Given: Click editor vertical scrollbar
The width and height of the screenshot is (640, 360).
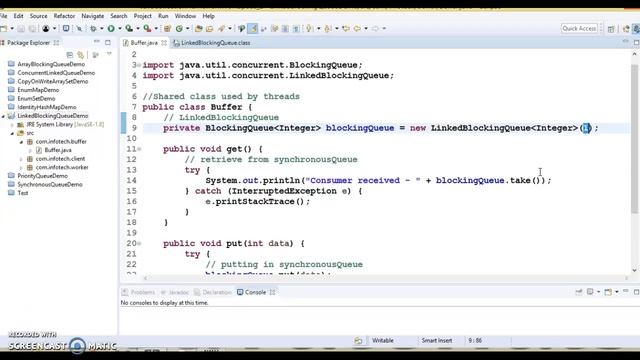Looking at the screenshot, I should 634,139.
